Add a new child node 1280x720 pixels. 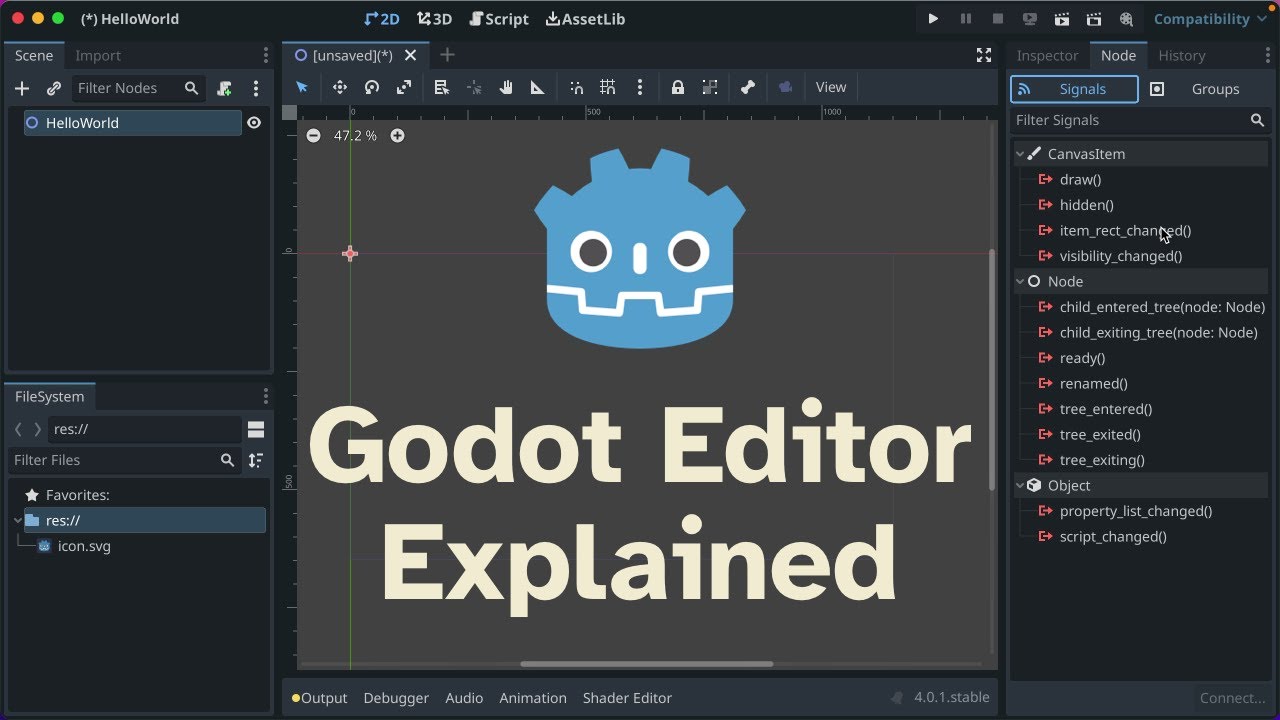pos(22,89)
